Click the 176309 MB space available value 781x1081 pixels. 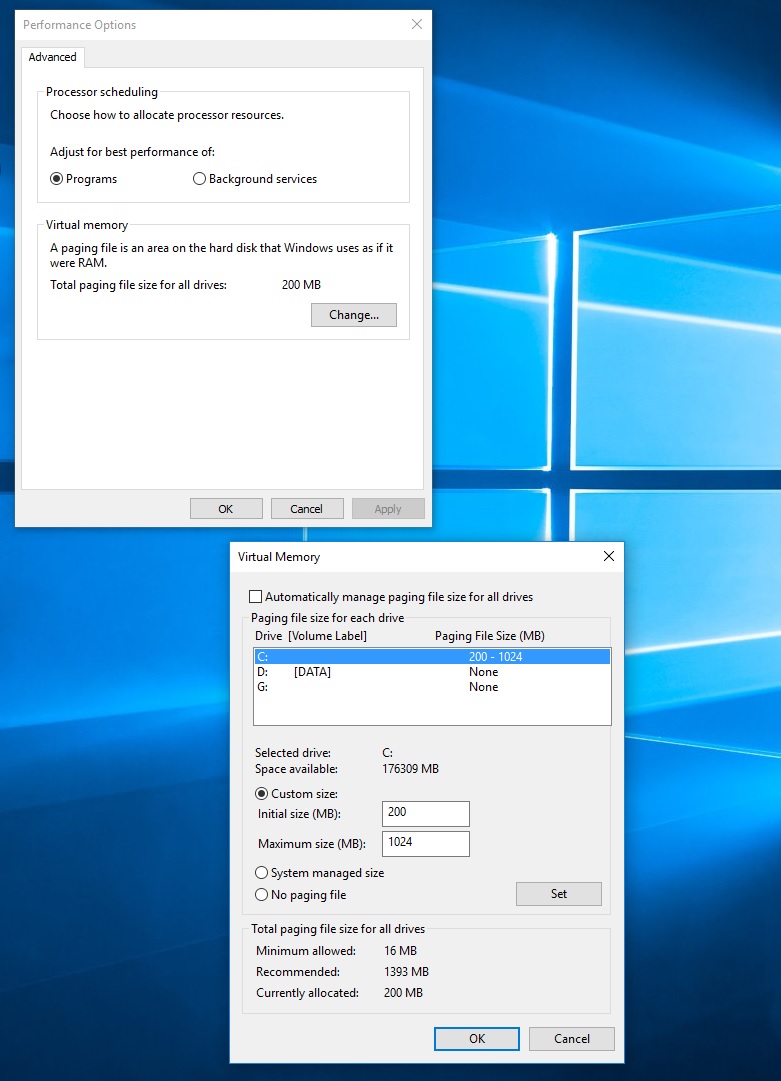pyautogui.click(x=410, y=769)
